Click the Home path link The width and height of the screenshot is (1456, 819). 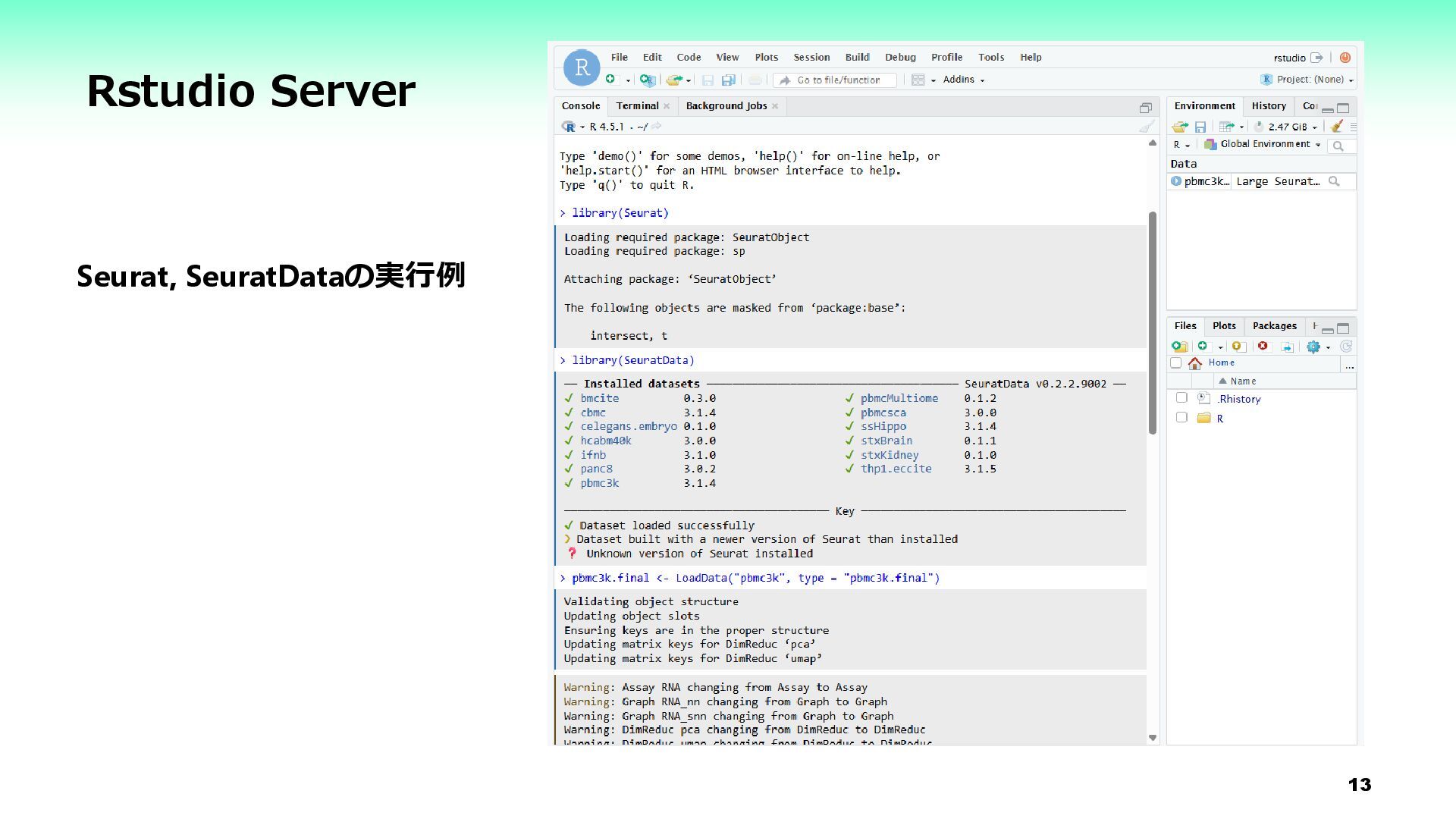[1221, 362]
